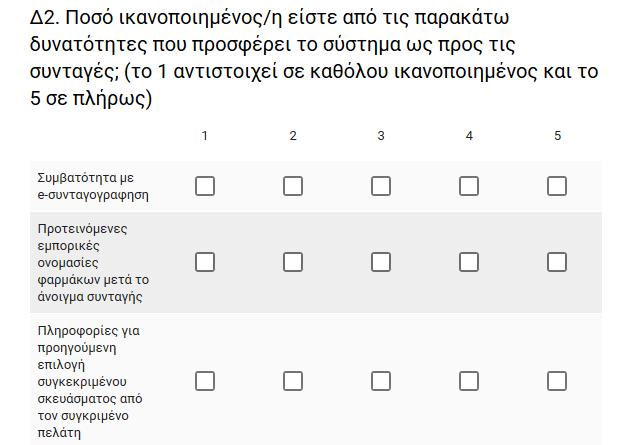This screenshot has width=634, height=445.
Task: Select 2 for Προτεινόμενες εμπορικές ονομασίες row
Action: point(293,262)
